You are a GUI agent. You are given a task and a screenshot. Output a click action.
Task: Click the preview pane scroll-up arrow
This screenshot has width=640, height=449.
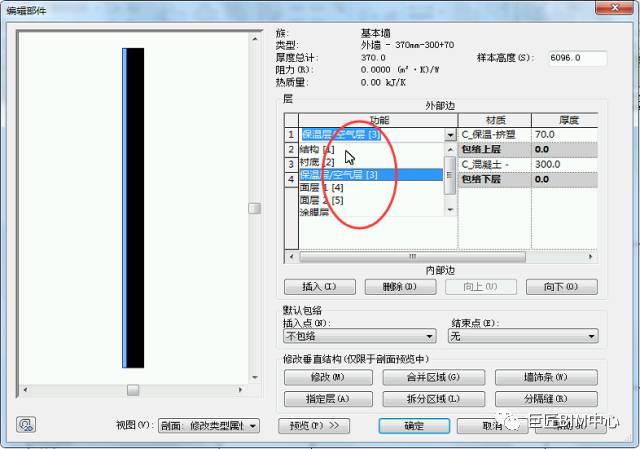(255, 39)
